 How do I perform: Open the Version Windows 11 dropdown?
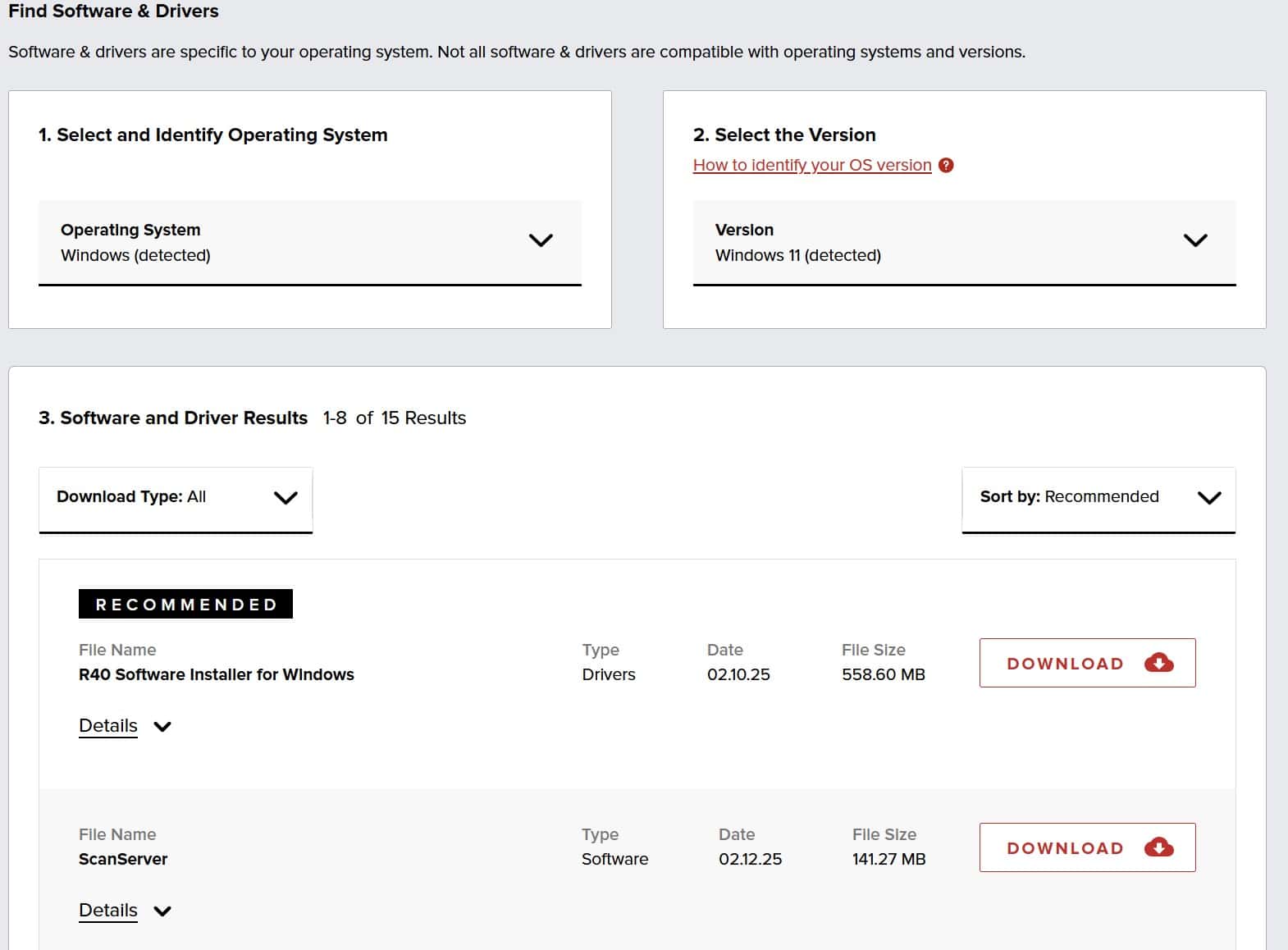tap(963, 243)
